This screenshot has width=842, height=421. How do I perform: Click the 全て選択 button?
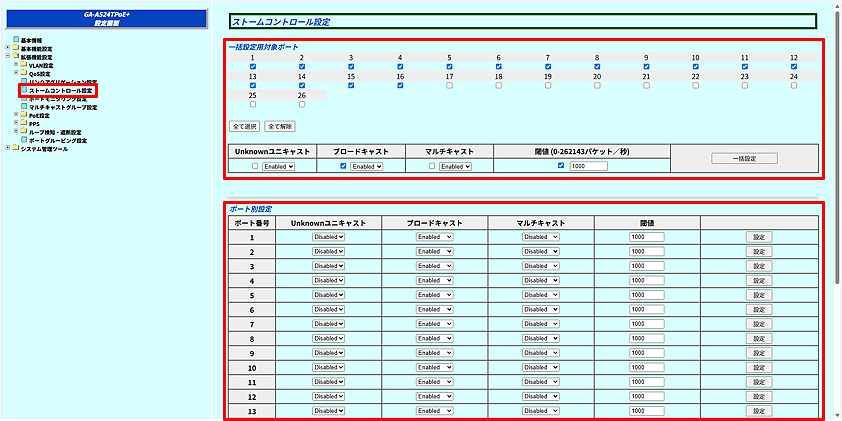point(245,127)
